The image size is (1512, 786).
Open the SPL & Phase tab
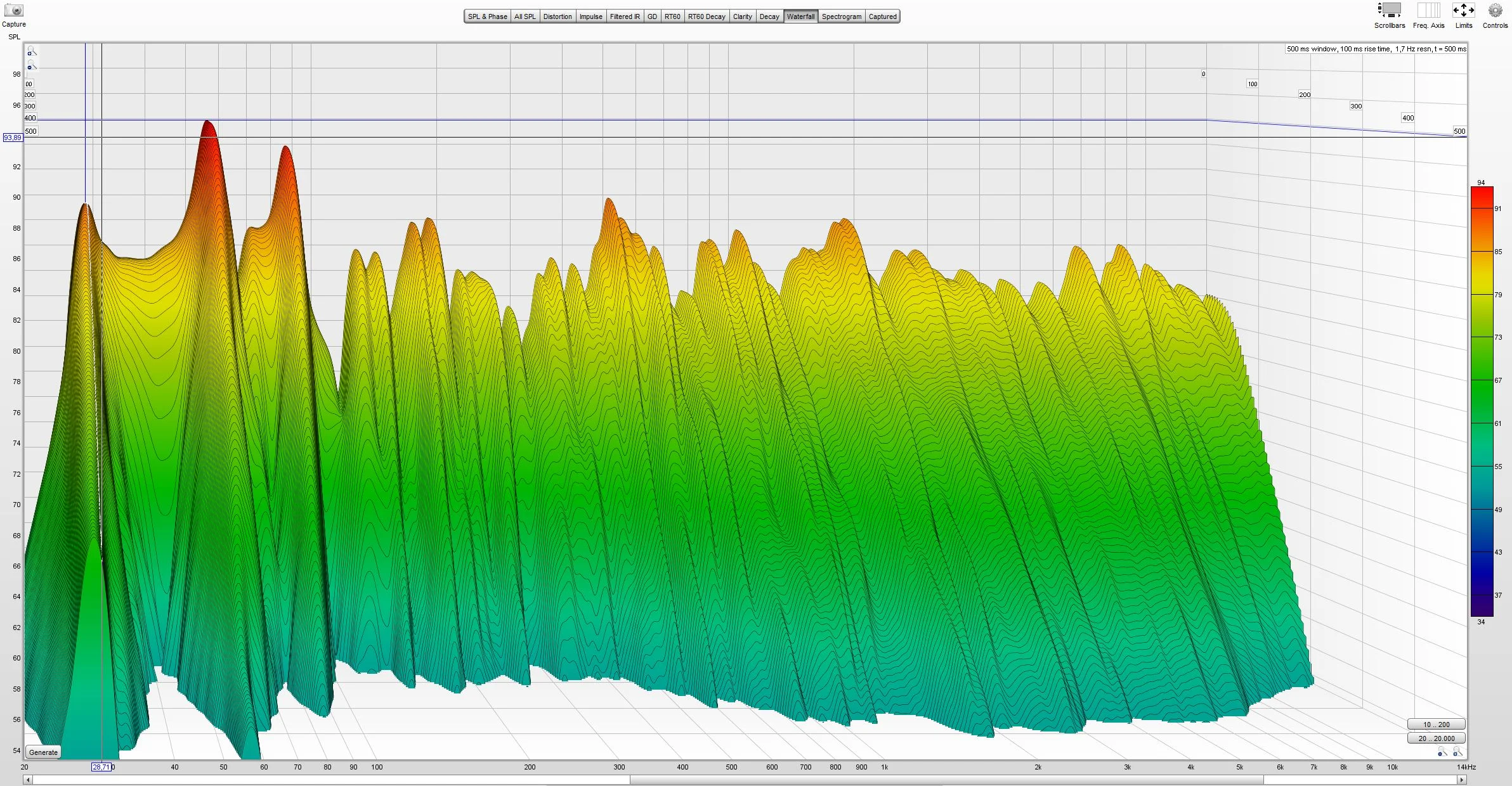click(x=487, y=16)
